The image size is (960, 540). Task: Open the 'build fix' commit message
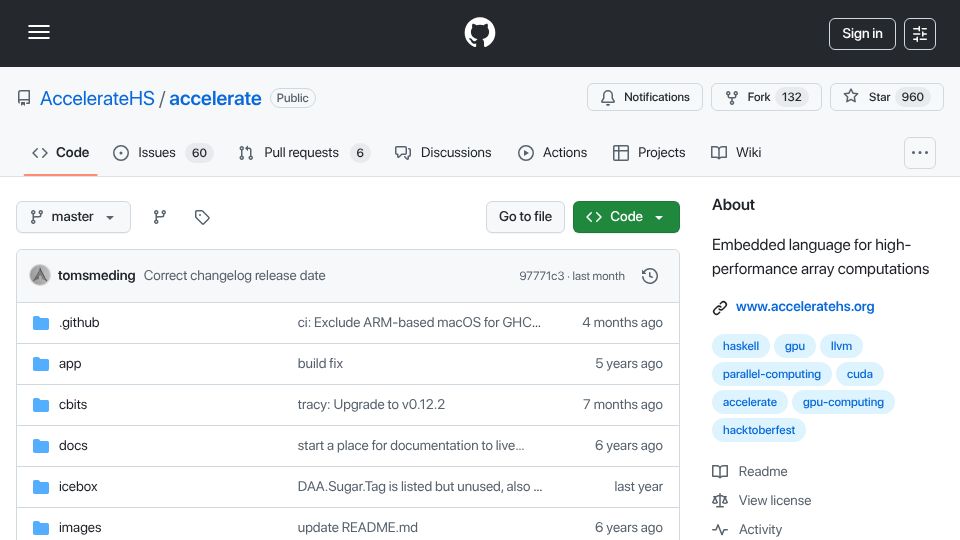pyautogui.click(x=320, y=364)
